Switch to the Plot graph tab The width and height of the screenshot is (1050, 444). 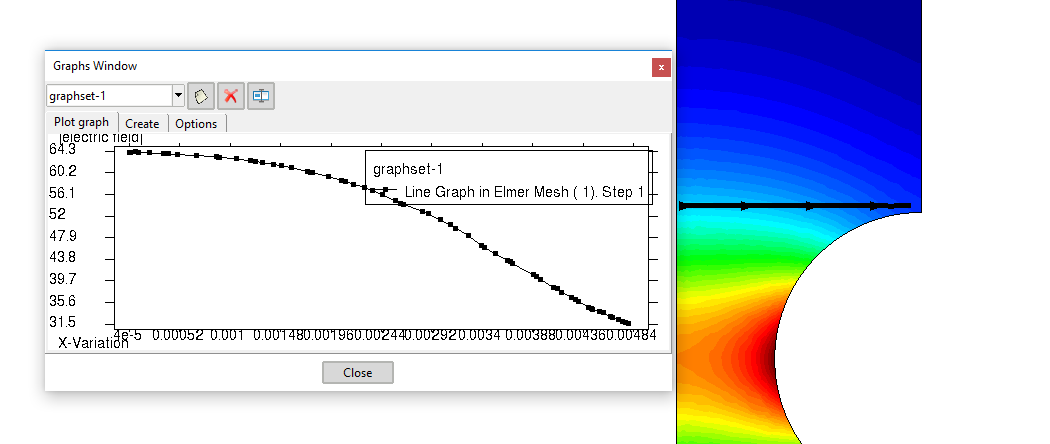pyautogui.click(x=81, y=123)
